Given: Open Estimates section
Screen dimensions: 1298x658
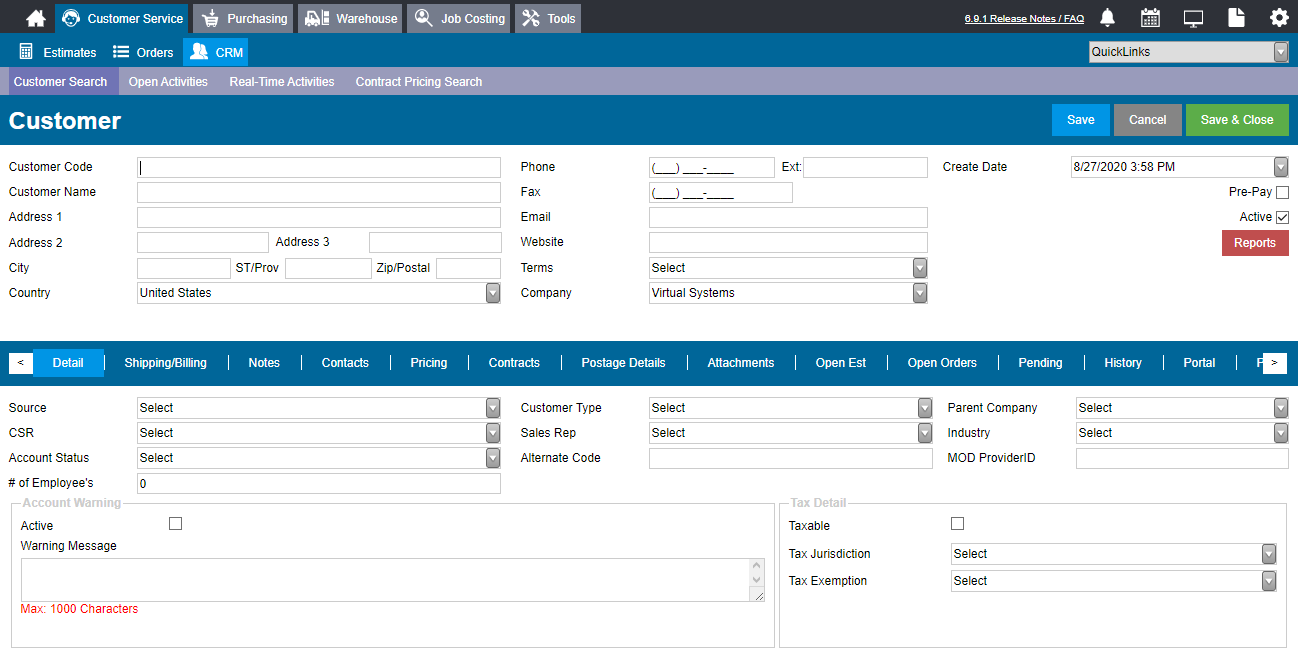Looking at the screenshot, I should pos(58,52).
